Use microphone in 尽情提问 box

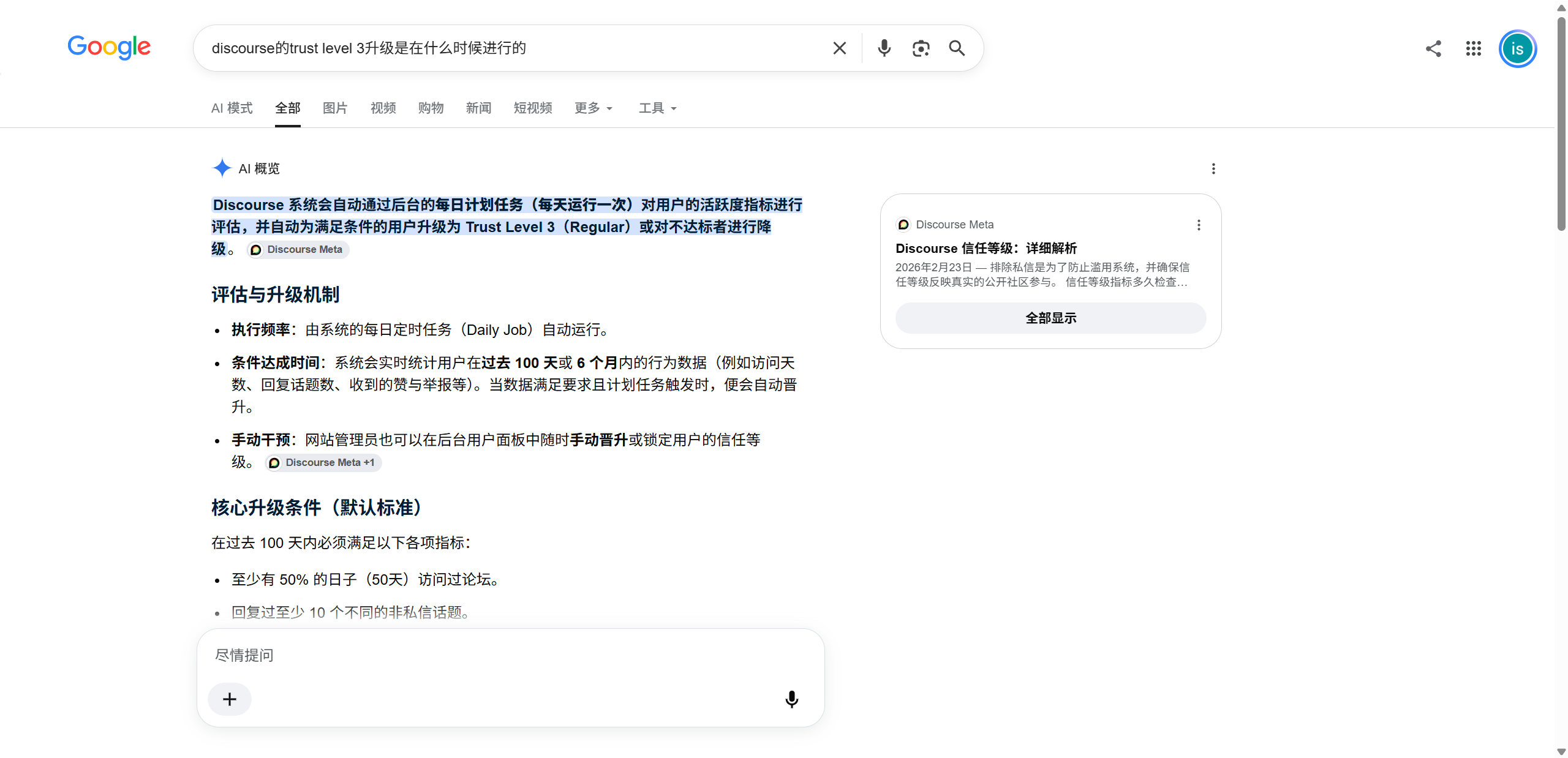tap(791, 699)
